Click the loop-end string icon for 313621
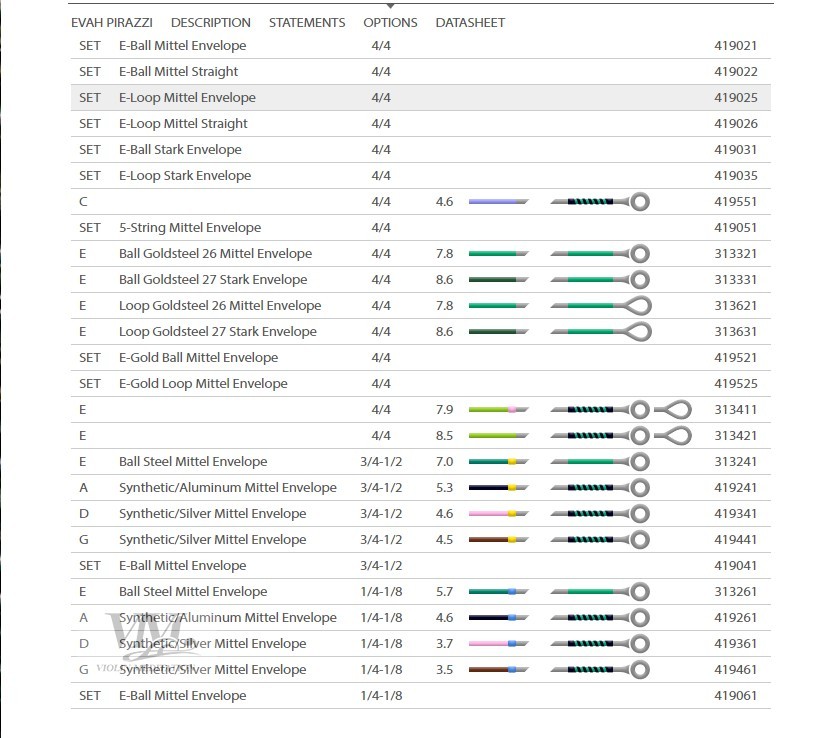This screenshot has height=738, width=819. [x=601, y=306]
